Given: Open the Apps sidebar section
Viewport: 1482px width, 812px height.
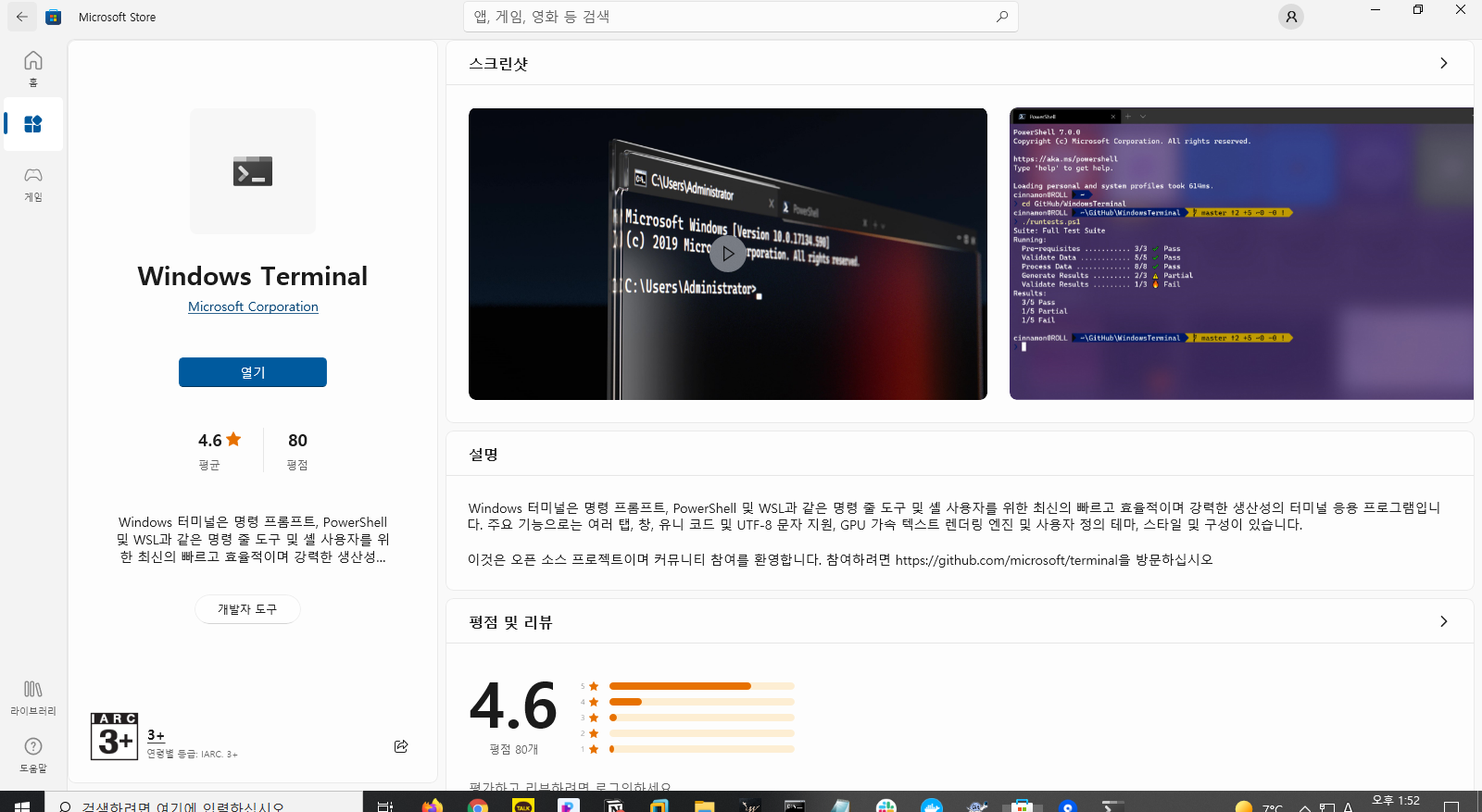Looking at the screenshot, I should 33,124.
